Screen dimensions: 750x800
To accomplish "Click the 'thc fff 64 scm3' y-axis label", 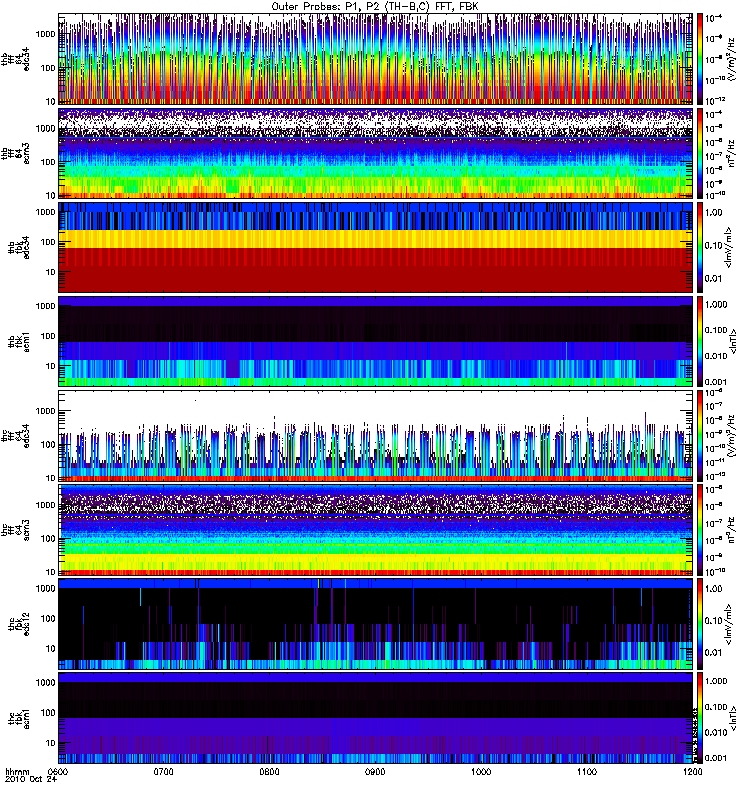I will coord(15,530).
